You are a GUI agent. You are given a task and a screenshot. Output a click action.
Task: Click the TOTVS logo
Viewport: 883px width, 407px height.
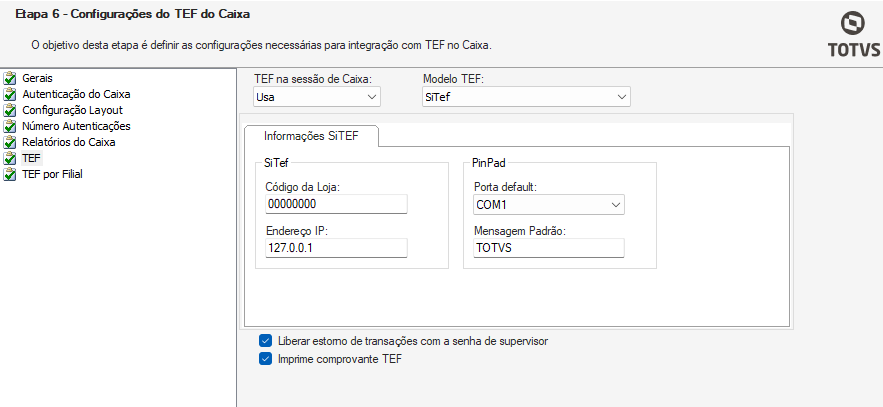[x=853, y=36]
